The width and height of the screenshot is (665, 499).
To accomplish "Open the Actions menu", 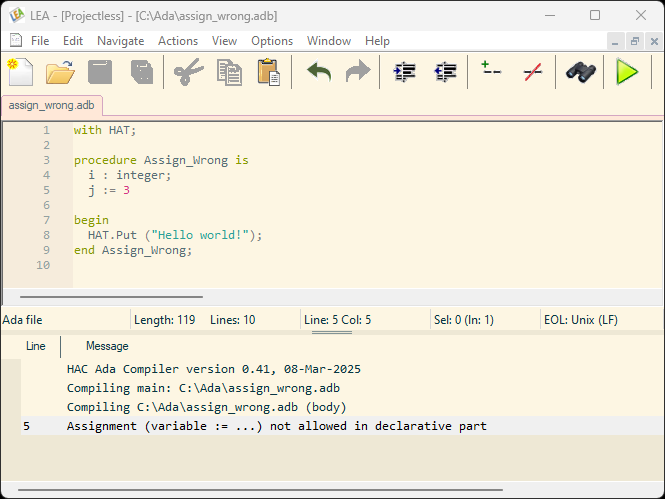I will click(x=178, y=41).
